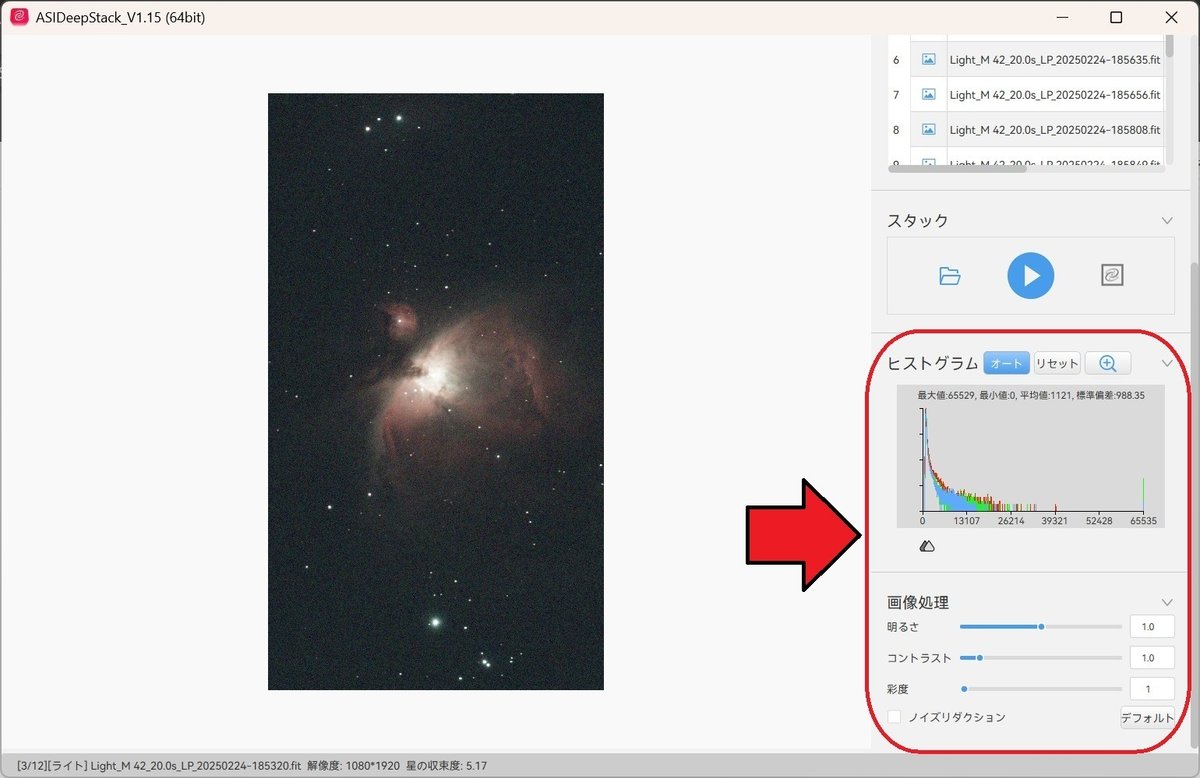Image resolution: width=1200 pixels, height=778 pixels.
Task: Click the ASIDeepStack app icon in the title bar
Action: pyautogui.click(x=18, y=17)
